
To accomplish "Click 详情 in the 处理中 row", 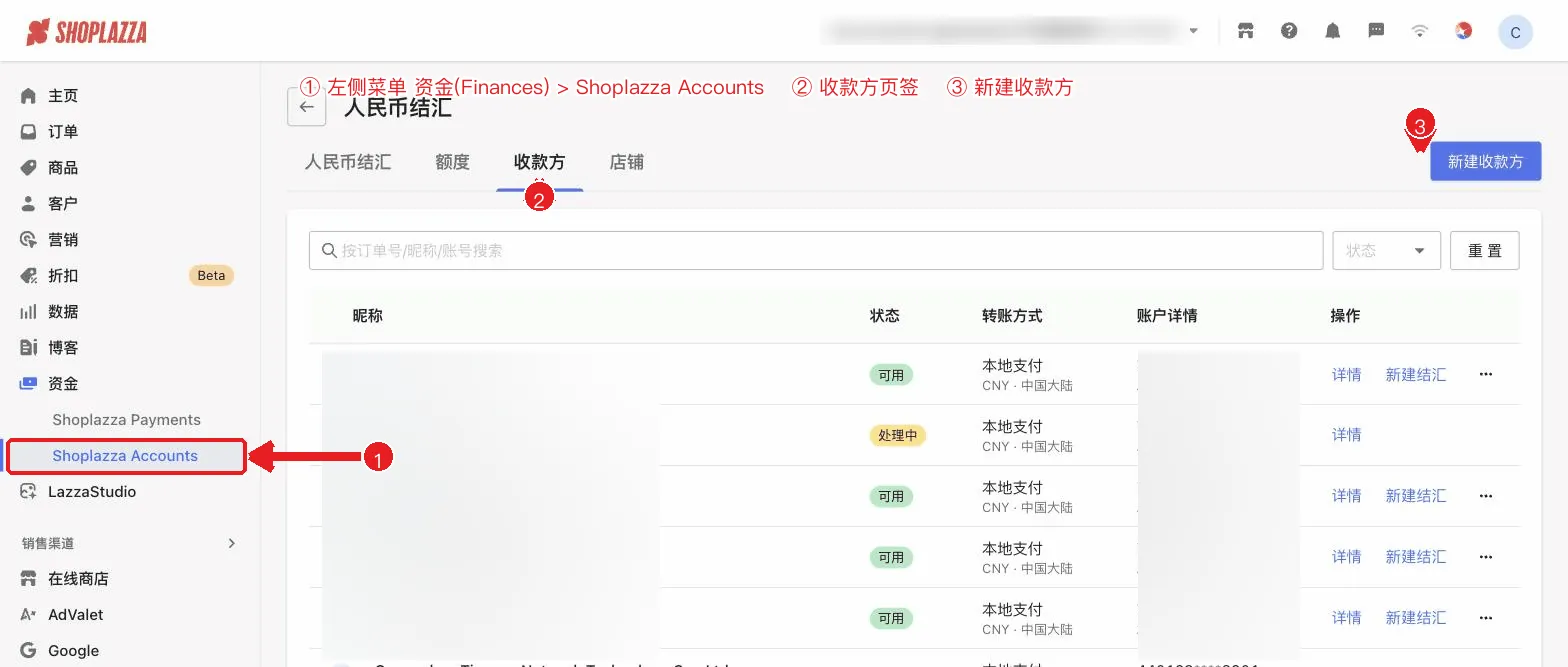I will click(1346, 435).
